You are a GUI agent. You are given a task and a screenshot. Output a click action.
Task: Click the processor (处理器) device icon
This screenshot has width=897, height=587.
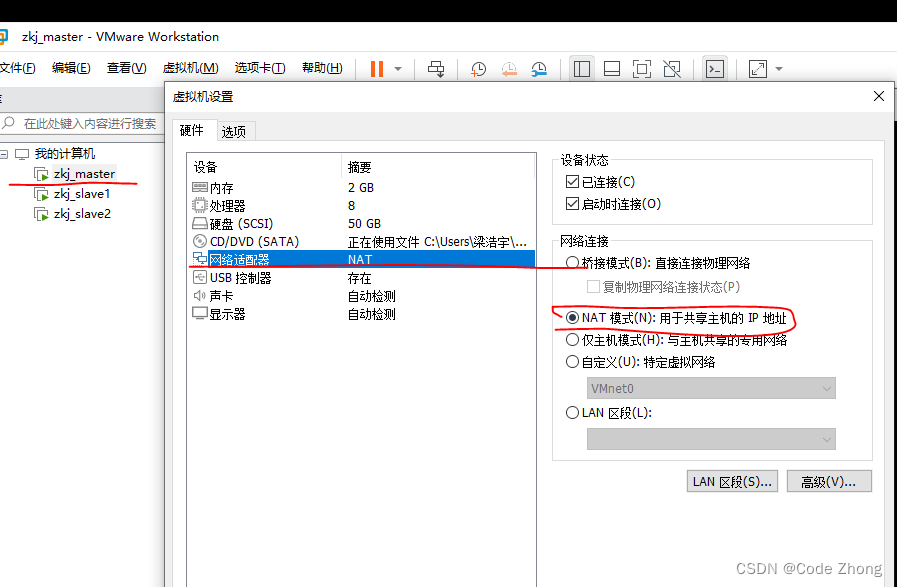coord(200,205)
